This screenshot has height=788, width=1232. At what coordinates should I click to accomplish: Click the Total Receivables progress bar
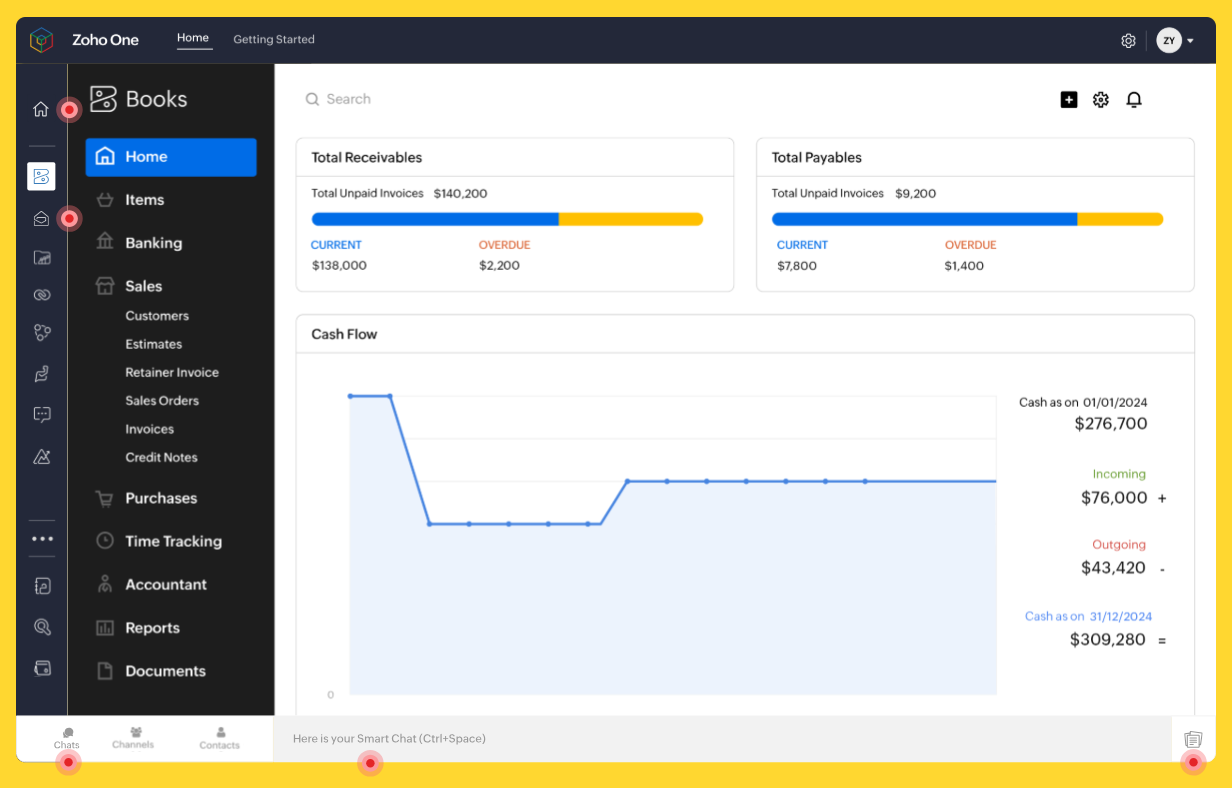[507, 219]
